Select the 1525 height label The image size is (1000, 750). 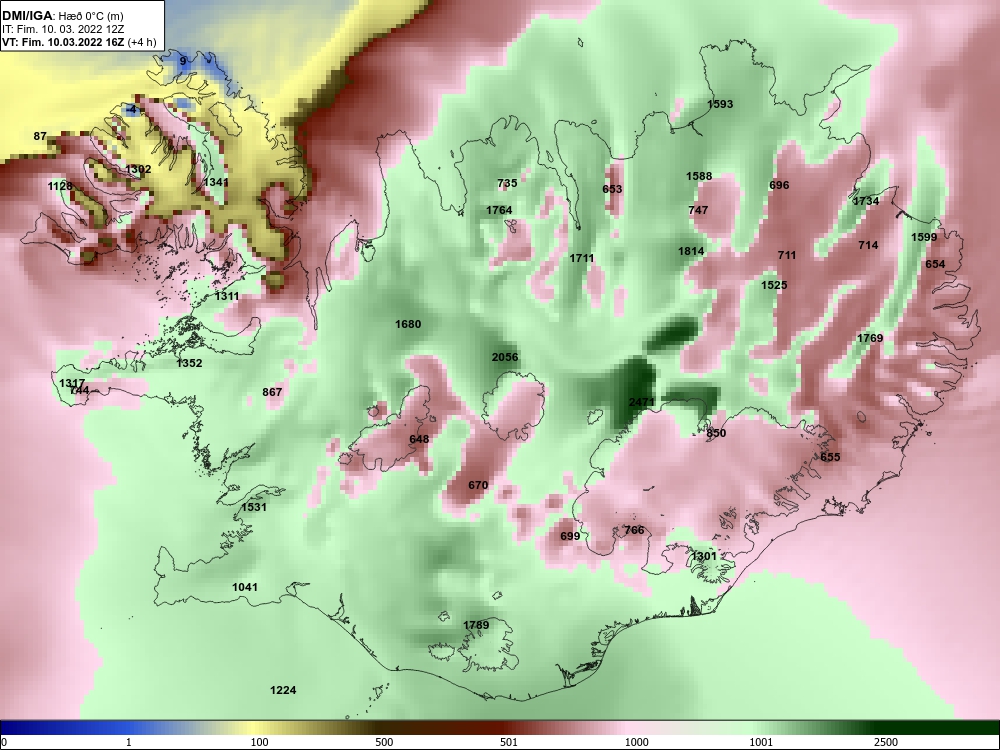[774, 285]
